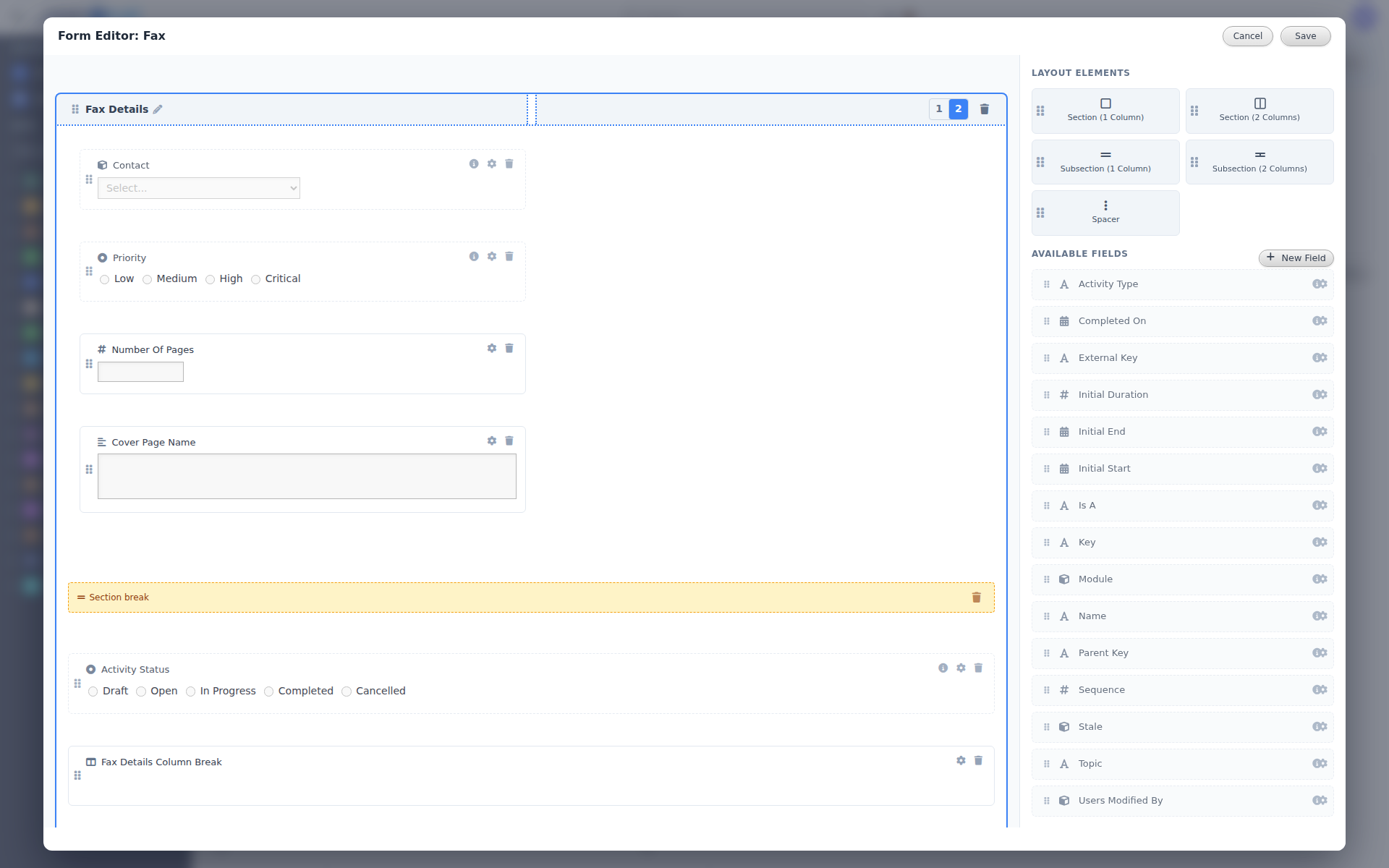Click the Fax Details section drag handle

tap(75, 109)
